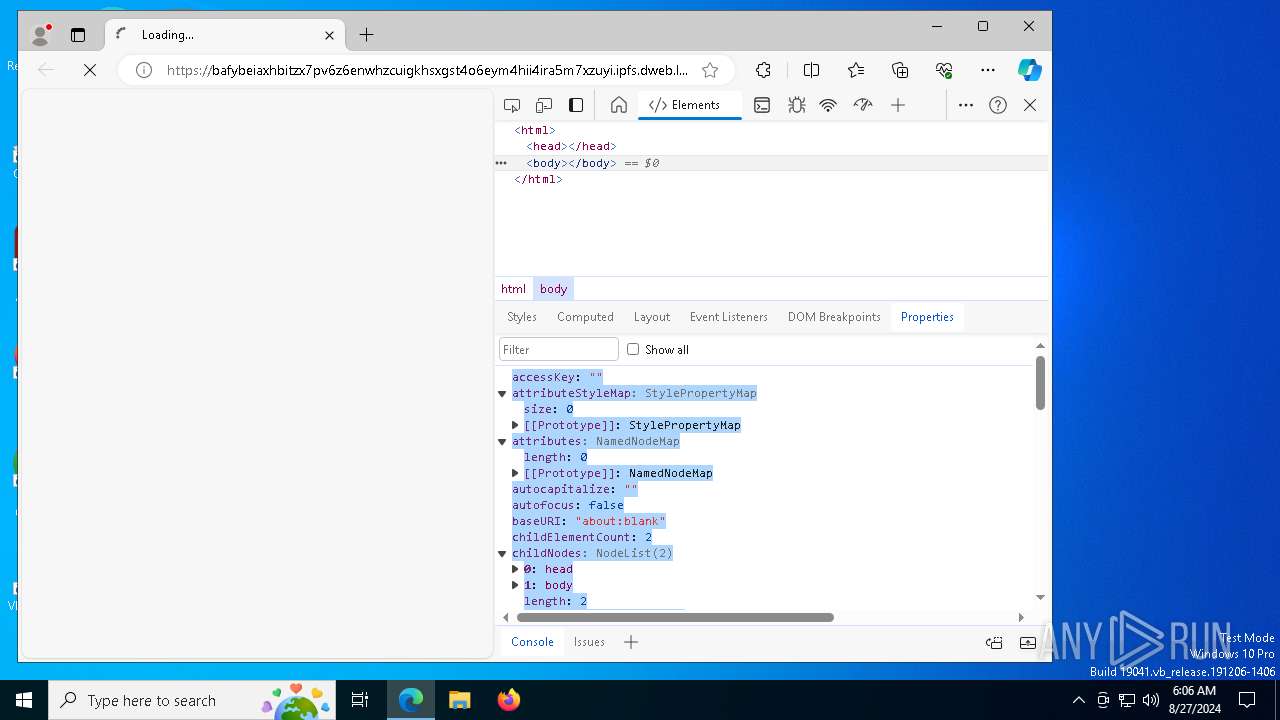Open the Network tool icon
Screen dimensions: 1280x720
click(828, 105)
